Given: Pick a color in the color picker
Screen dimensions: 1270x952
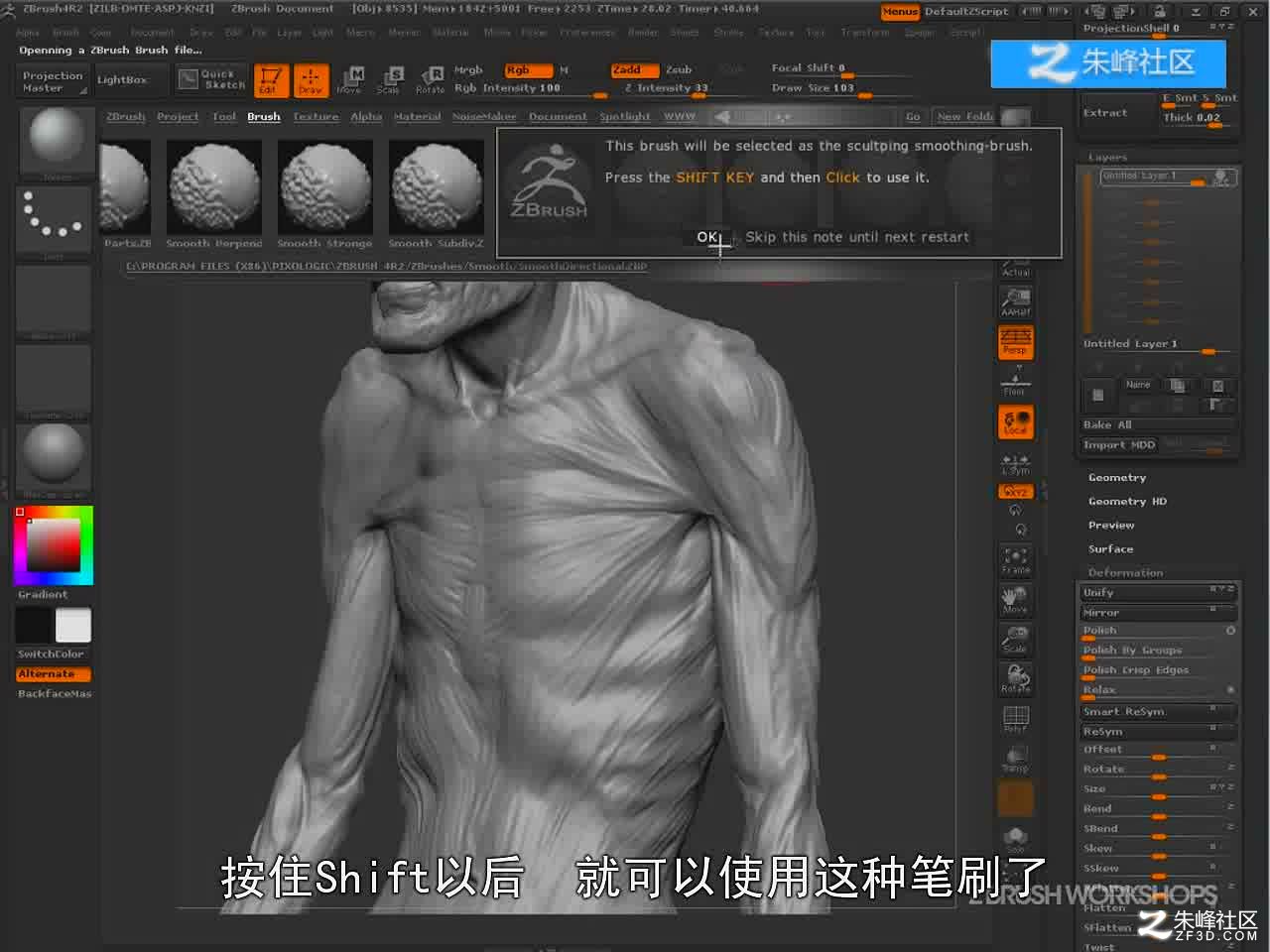Looking at the screenshot, I should (54, 544).
